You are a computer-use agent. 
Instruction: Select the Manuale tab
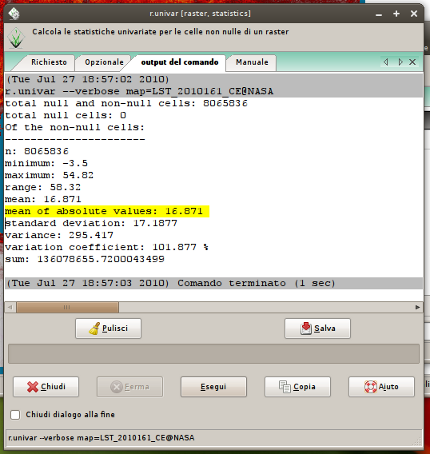tap(252, 62)
